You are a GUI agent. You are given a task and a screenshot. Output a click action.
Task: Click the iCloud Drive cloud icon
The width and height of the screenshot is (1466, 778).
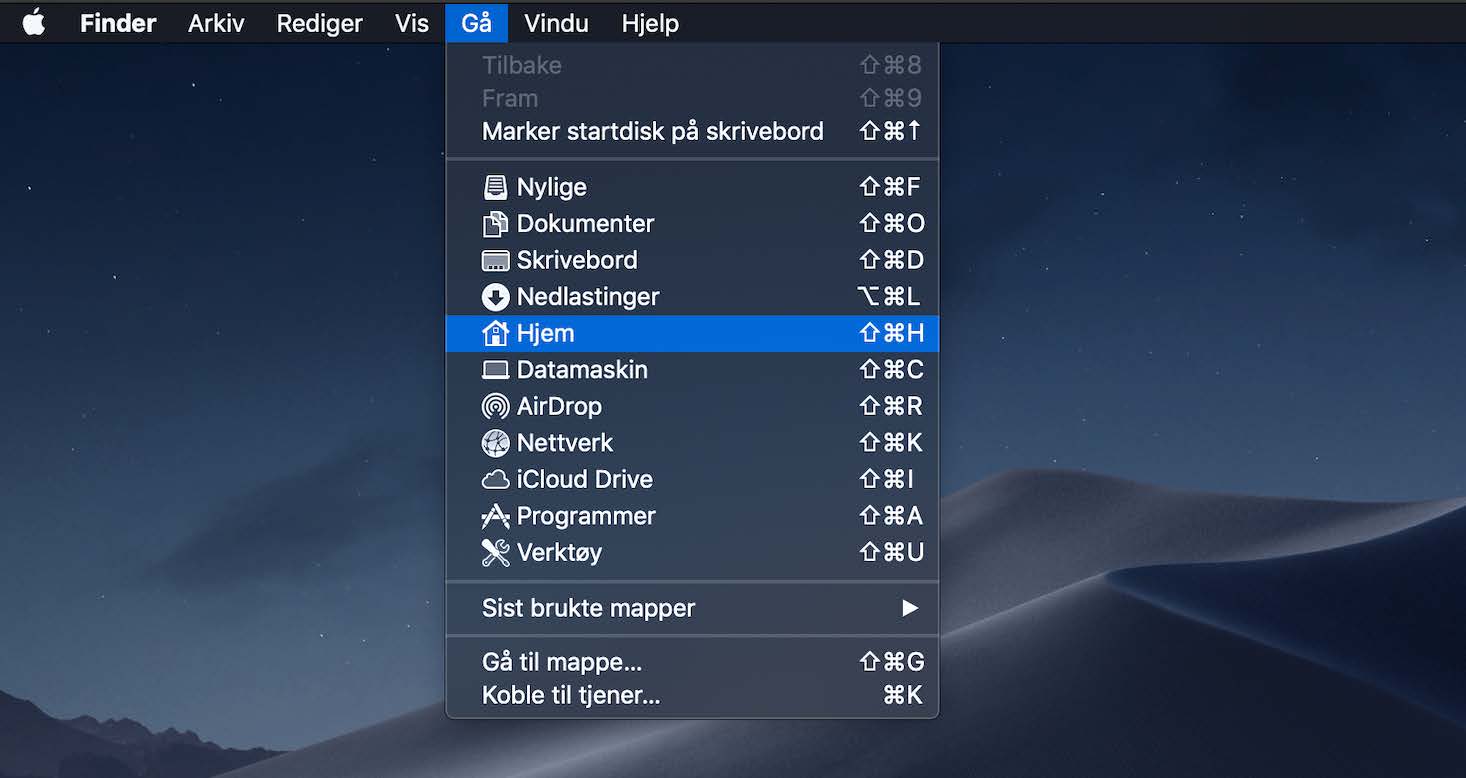coord(495,480)
